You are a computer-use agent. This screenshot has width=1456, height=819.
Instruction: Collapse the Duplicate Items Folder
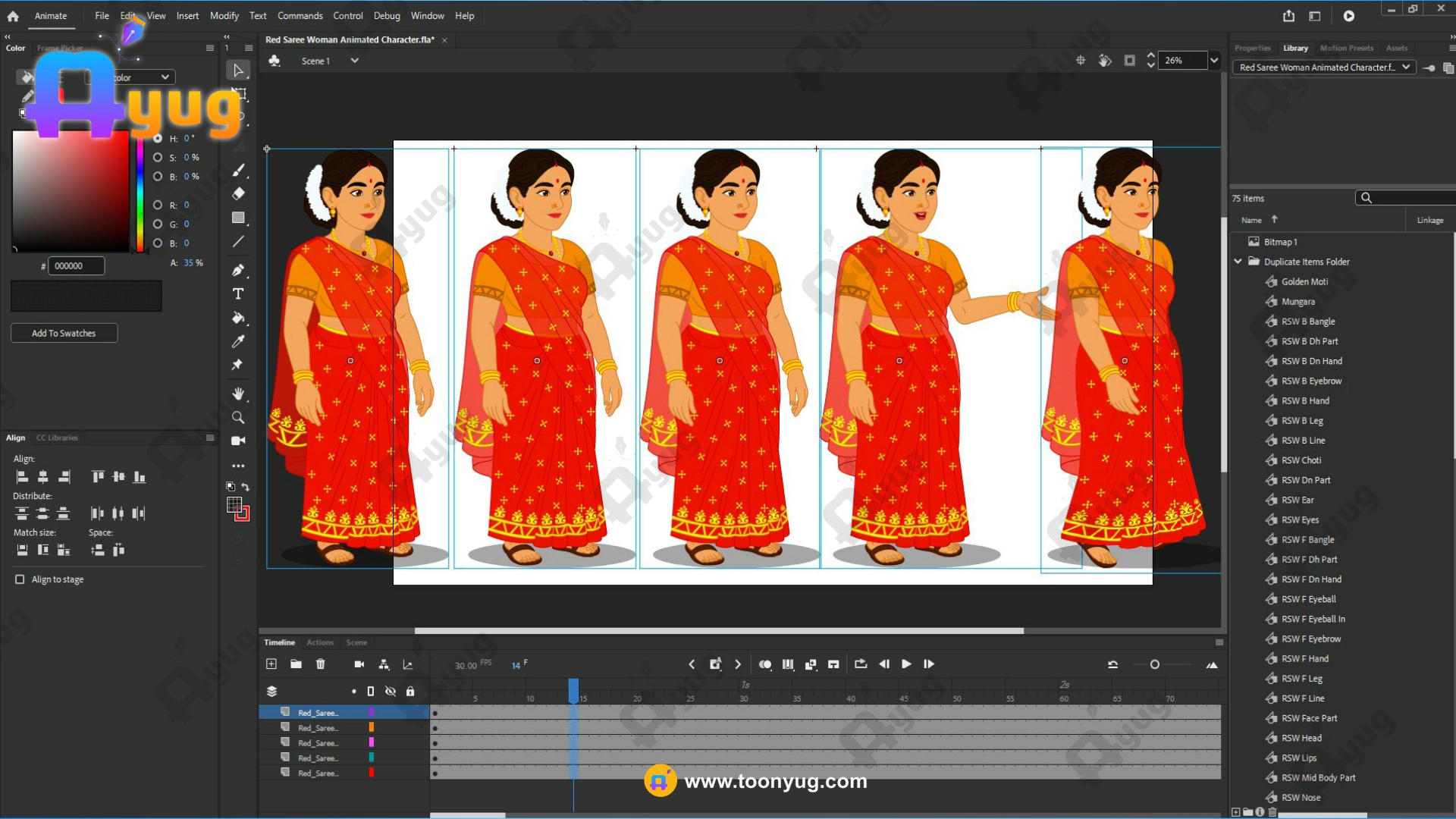point(1238,262)
